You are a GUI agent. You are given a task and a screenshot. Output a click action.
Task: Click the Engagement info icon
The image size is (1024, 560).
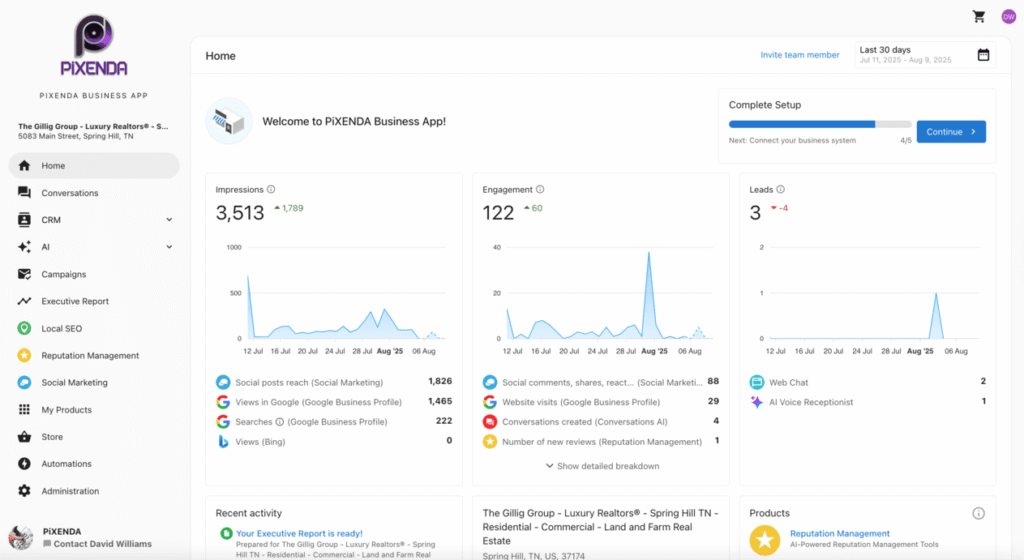pos(540,189)
